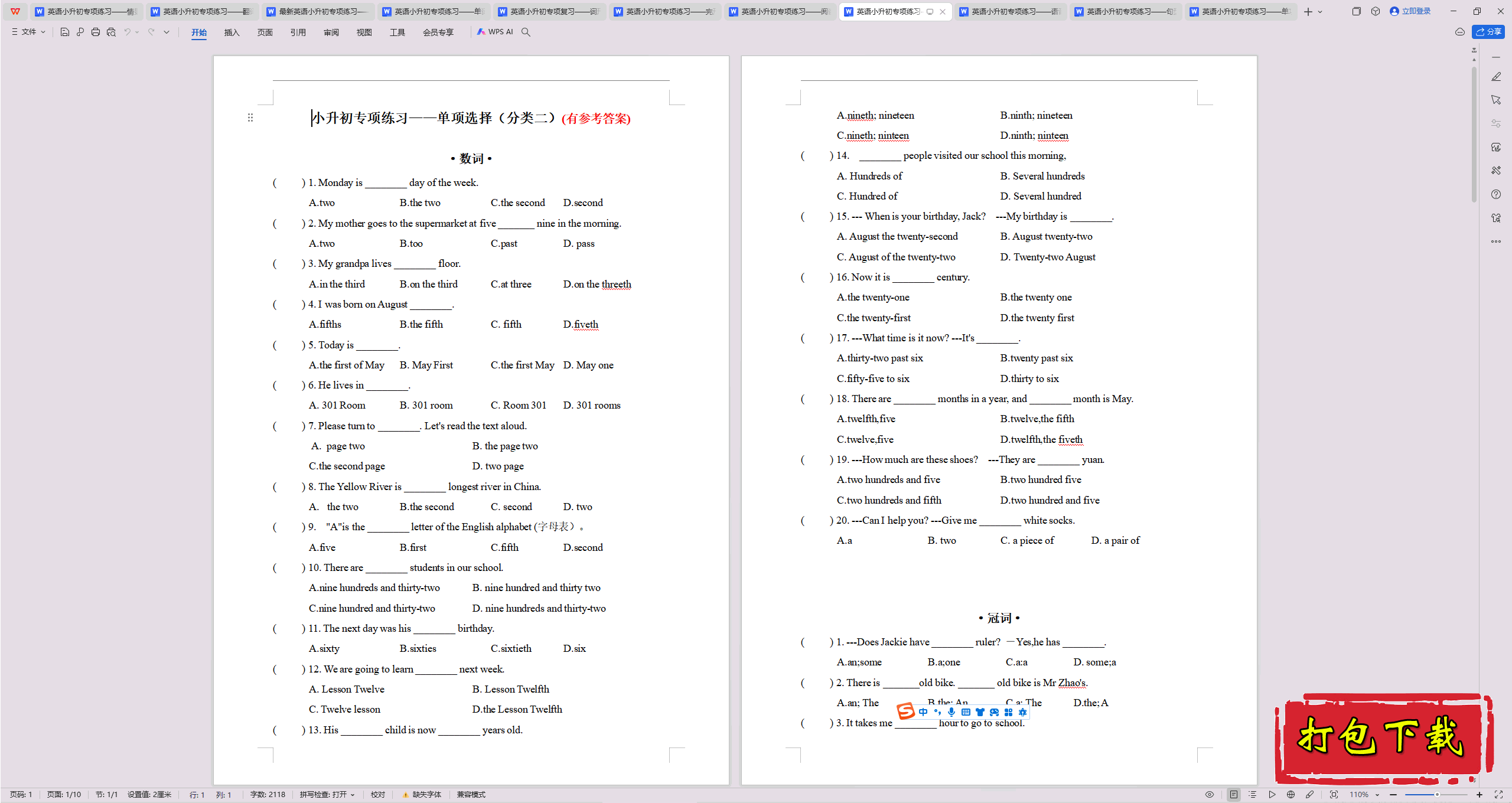Viewport: 1512px width, 803px height.
Task: Click the zoom out minus button
Action: point(1393,795)
